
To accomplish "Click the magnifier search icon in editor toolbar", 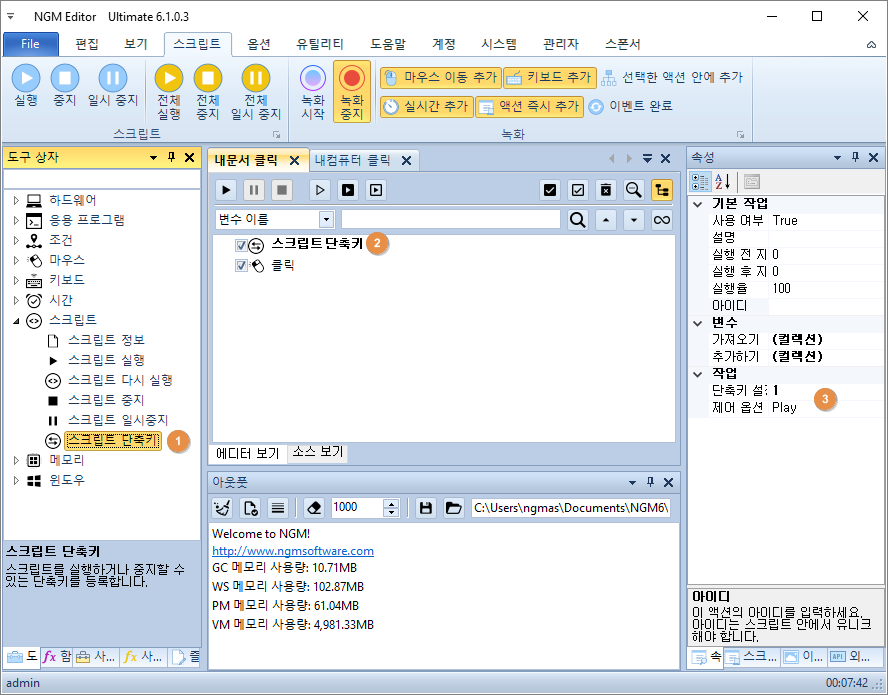I will click(x=633, y=190).
